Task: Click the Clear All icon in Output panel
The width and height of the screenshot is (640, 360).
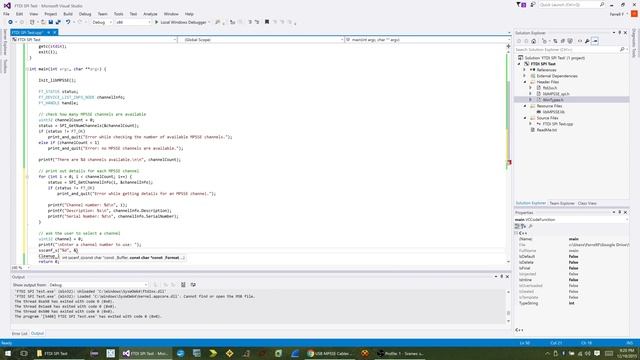Action: click(x=183, y=285)
